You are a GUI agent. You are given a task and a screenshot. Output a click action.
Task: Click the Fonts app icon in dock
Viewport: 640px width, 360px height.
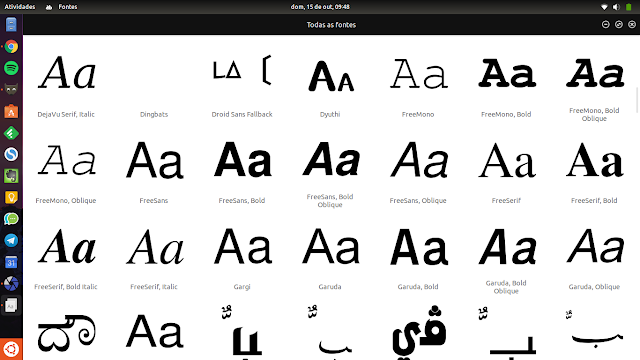click(x=11, y=305)
